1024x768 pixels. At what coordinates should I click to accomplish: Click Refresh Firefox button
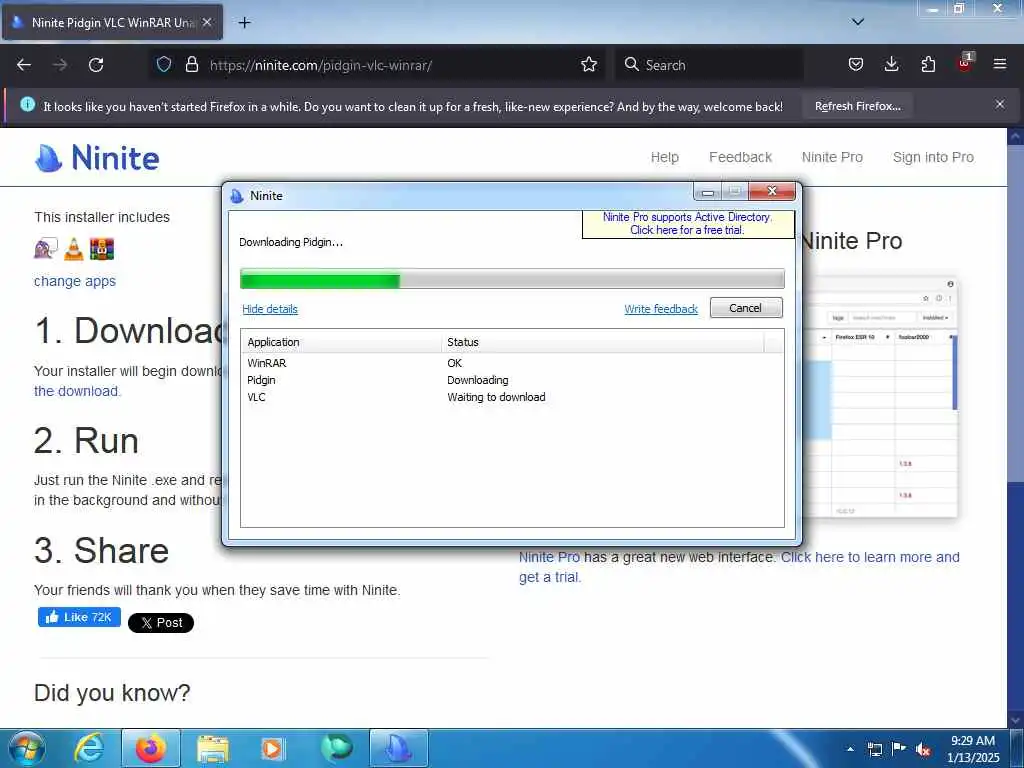pos(857,106)
